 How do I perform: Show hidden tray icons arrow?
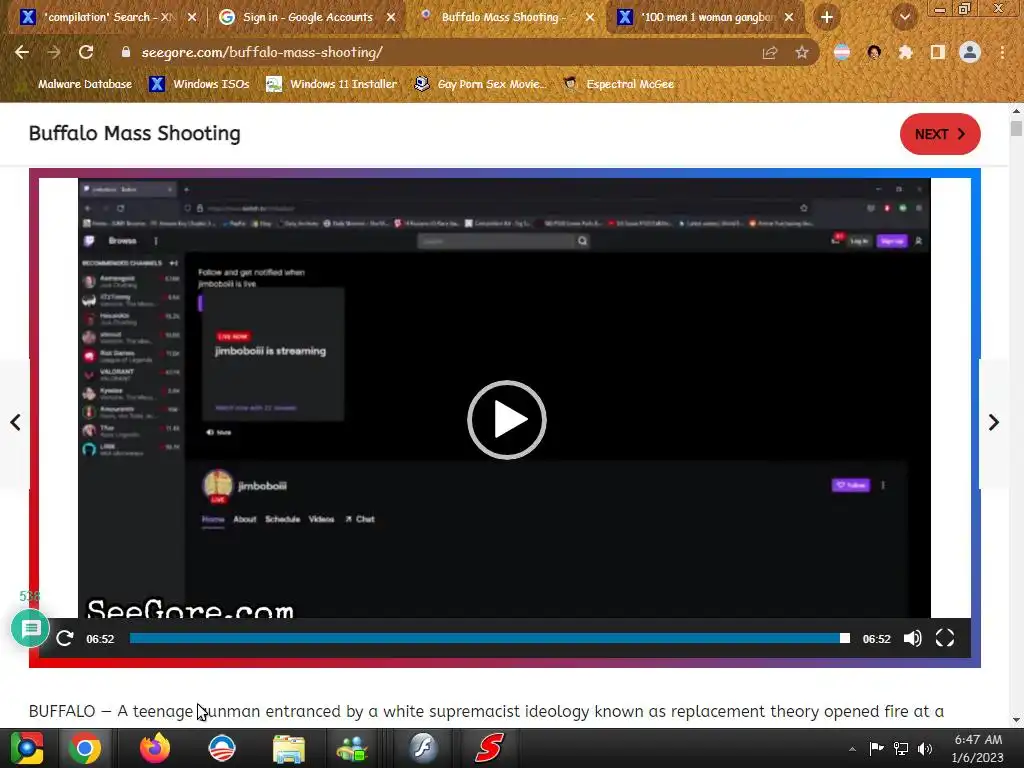(852, 749)
